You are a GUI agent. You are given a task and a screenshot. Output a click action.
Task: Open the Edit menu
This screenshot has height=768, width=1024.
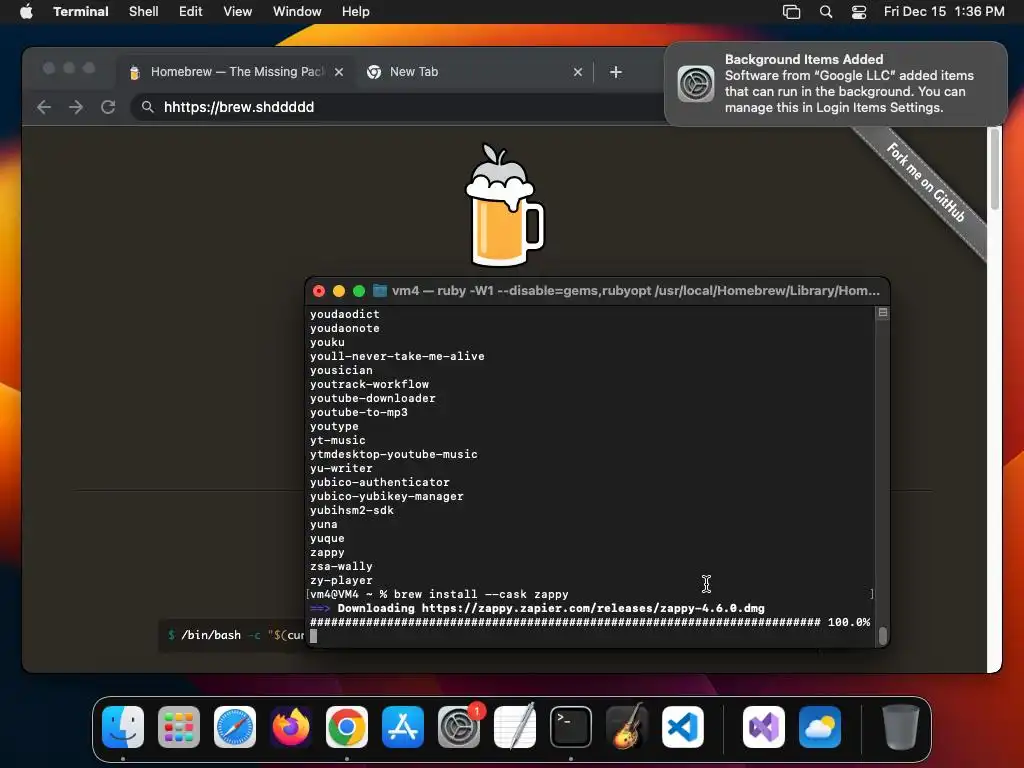pos(190,11)
